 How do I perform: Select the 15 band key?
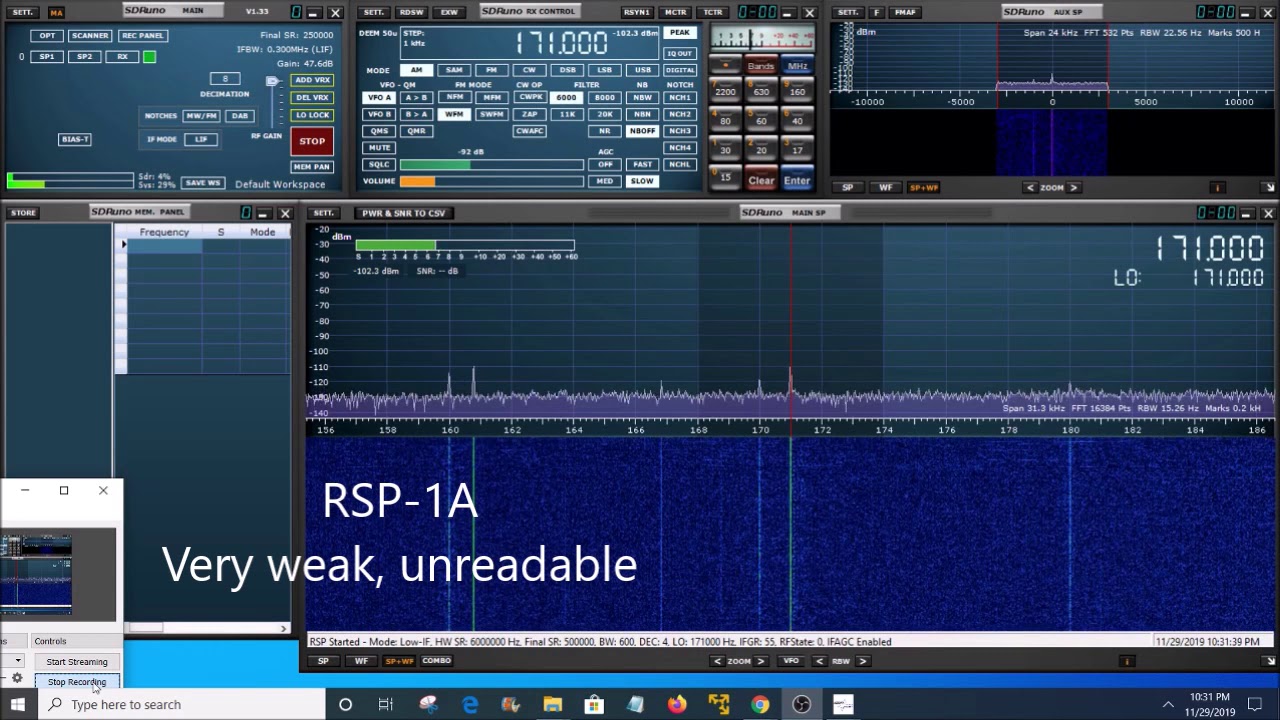pyautogui.click(x=725, y=178)
